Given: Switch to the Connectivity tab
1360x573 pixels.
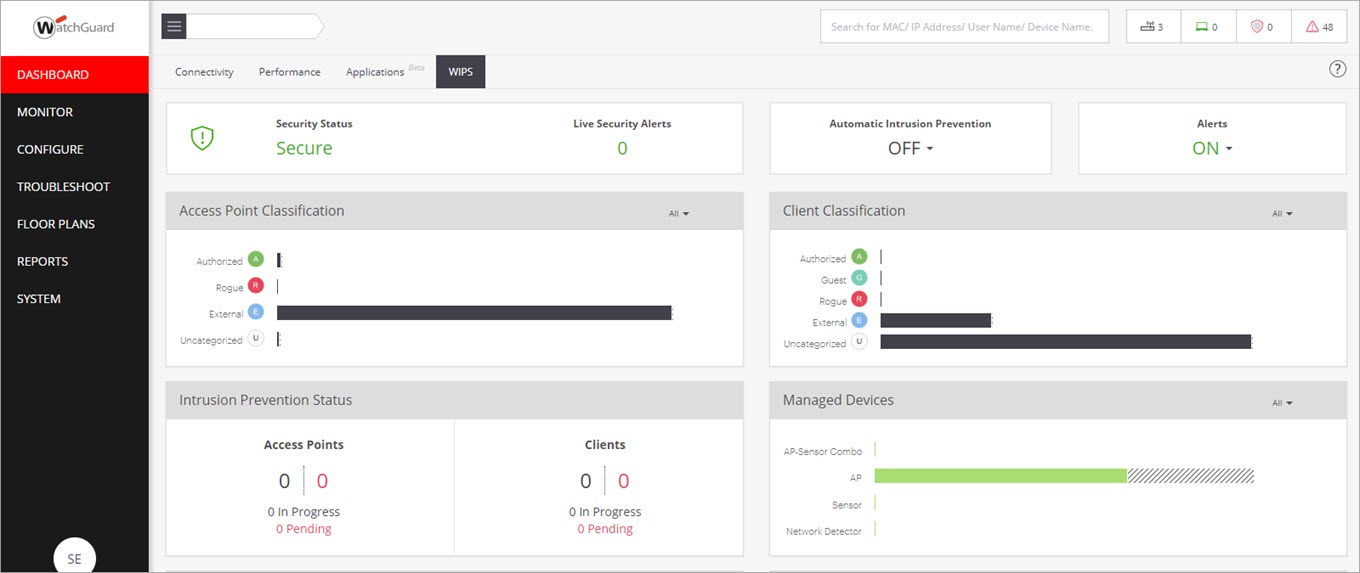Looking at the screenshot, I should click(x=204, y=72).
